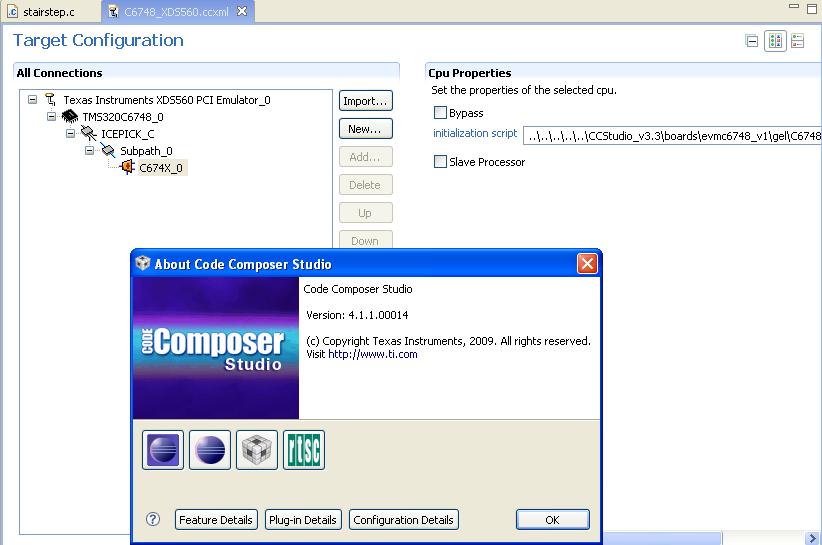The width and height of the screenshot is (822, 545).
Task: Click the stairstep.c file icon
Action: click(x=13, y=12)
